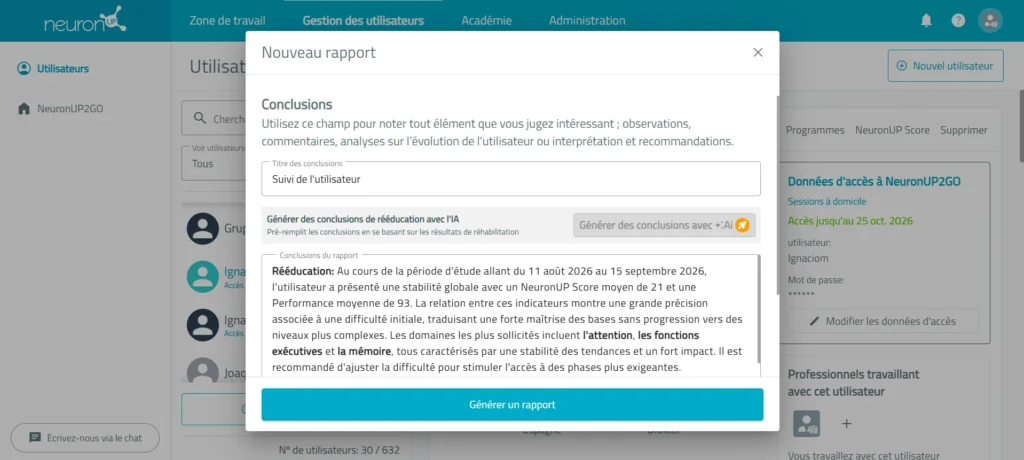The height and width of the screenshot is (460, 1024).
Task: Click the orange AI rocket icon
Action: click(x=742, y=225)
